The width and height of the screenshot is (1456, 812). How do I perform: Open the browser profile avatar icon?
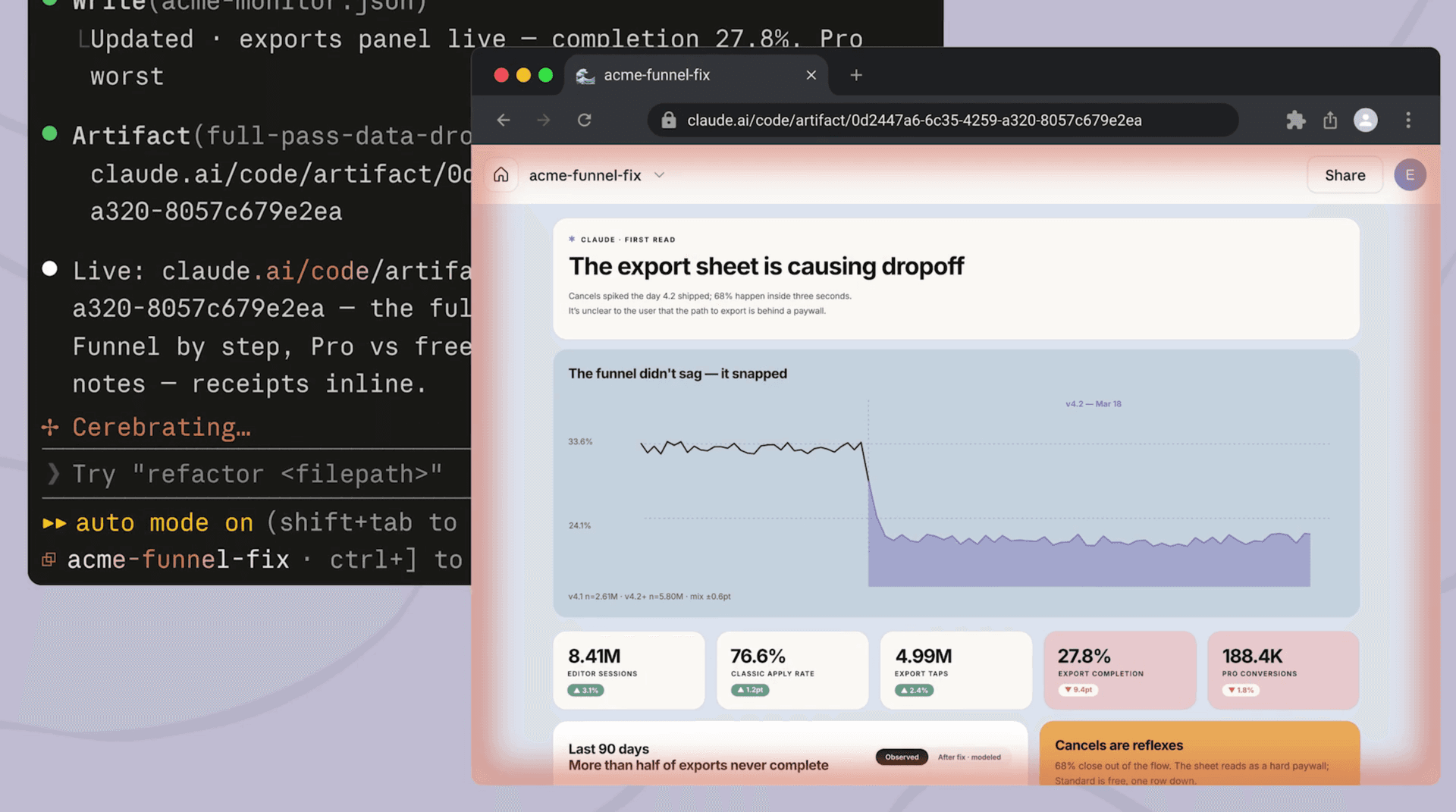click(x=1366, y=120)
